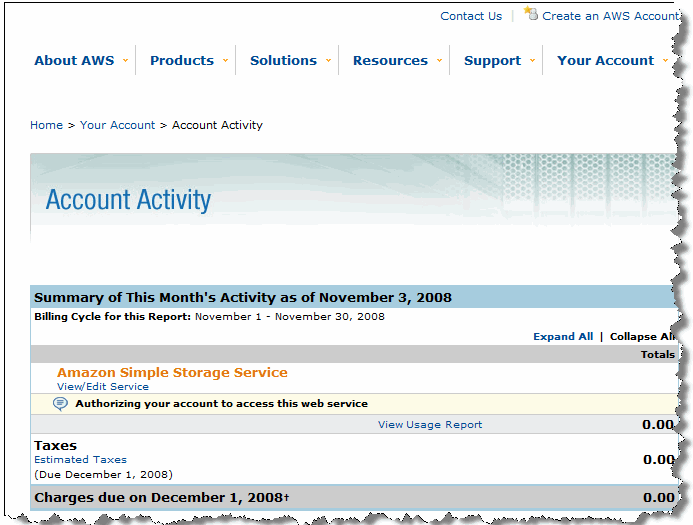The image size is (693, 525).
Task: Expand the Your Account dropdown arrow
Action: tap(665, 60)
